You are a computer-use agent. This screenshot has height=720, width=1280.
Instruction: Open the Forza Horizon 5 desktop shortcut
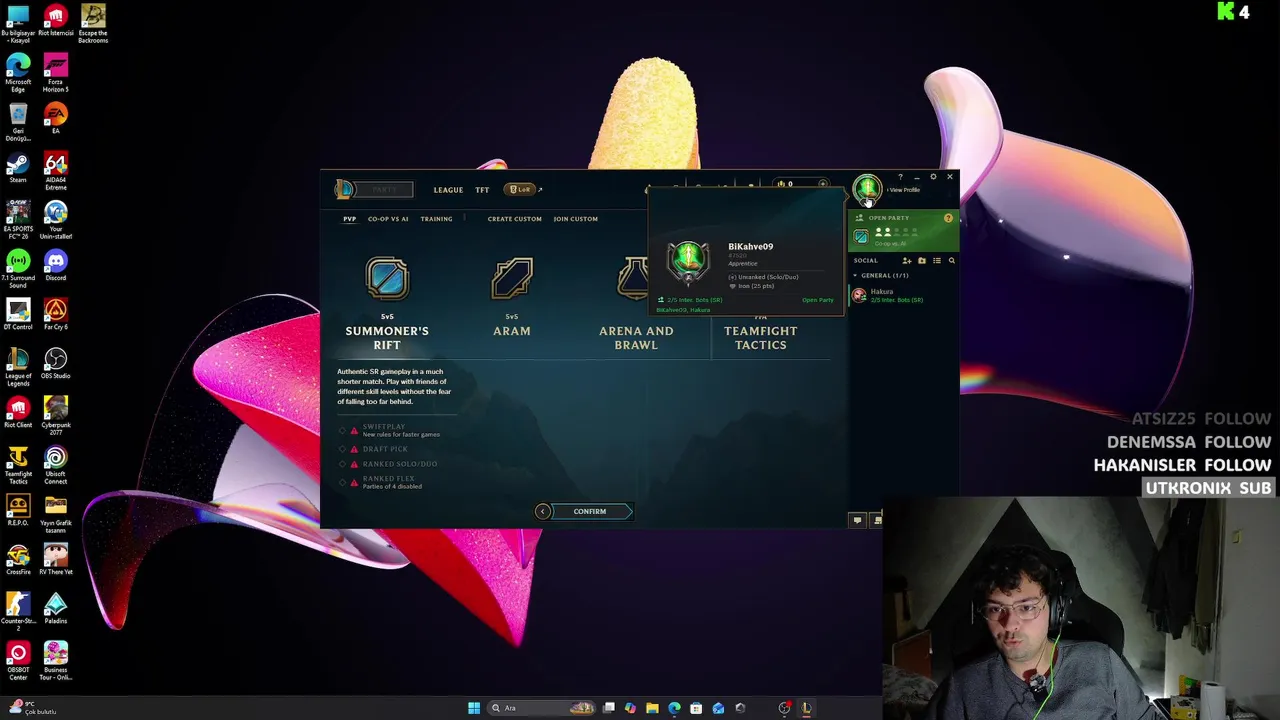tap(56, 73)
